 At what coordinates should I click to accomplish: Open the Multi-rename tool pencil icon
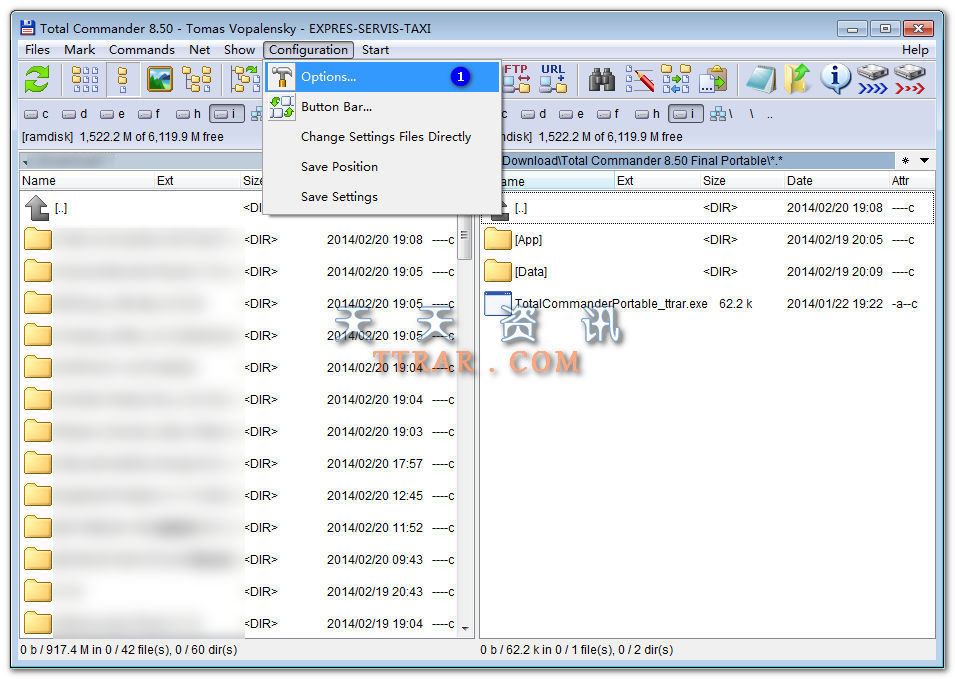click(639, 79)
